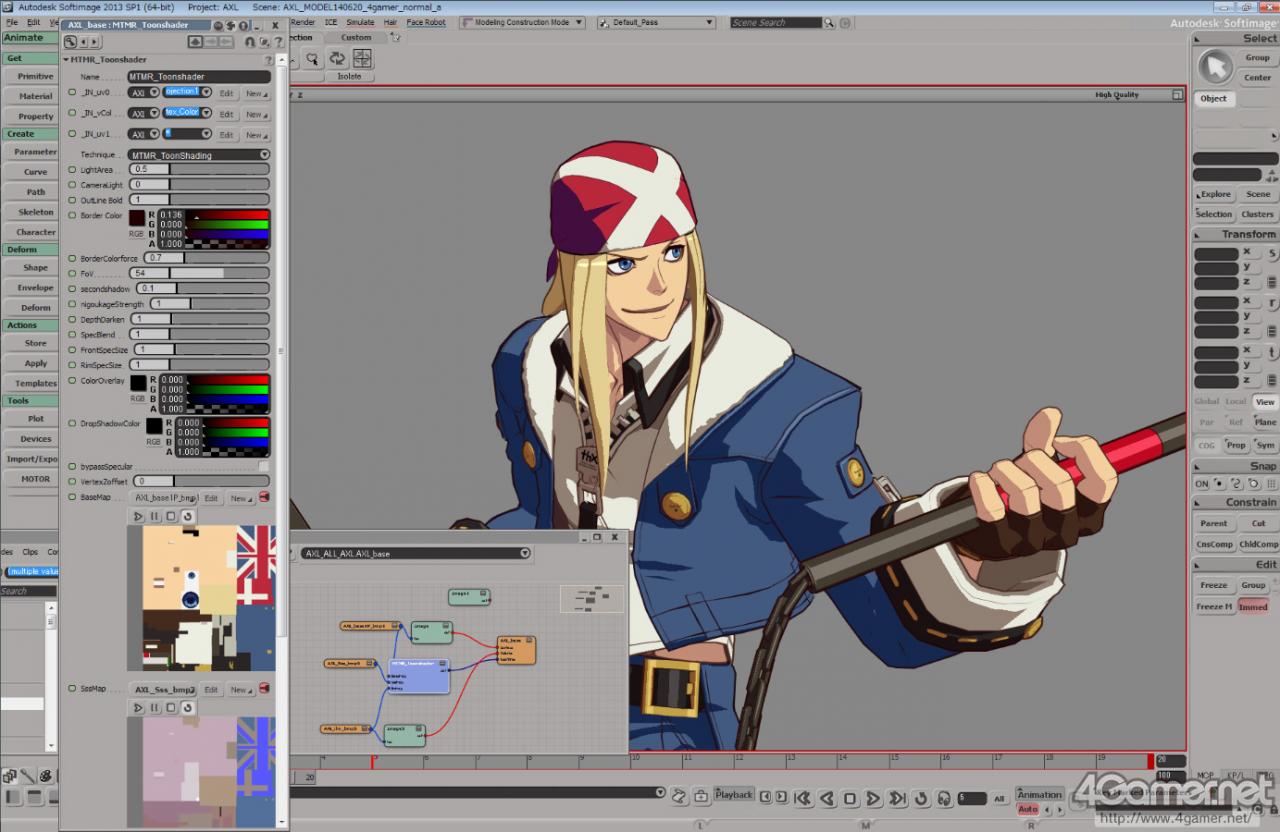
Task: Jump to the first frame icon
Action: click(x=802, y=798)
